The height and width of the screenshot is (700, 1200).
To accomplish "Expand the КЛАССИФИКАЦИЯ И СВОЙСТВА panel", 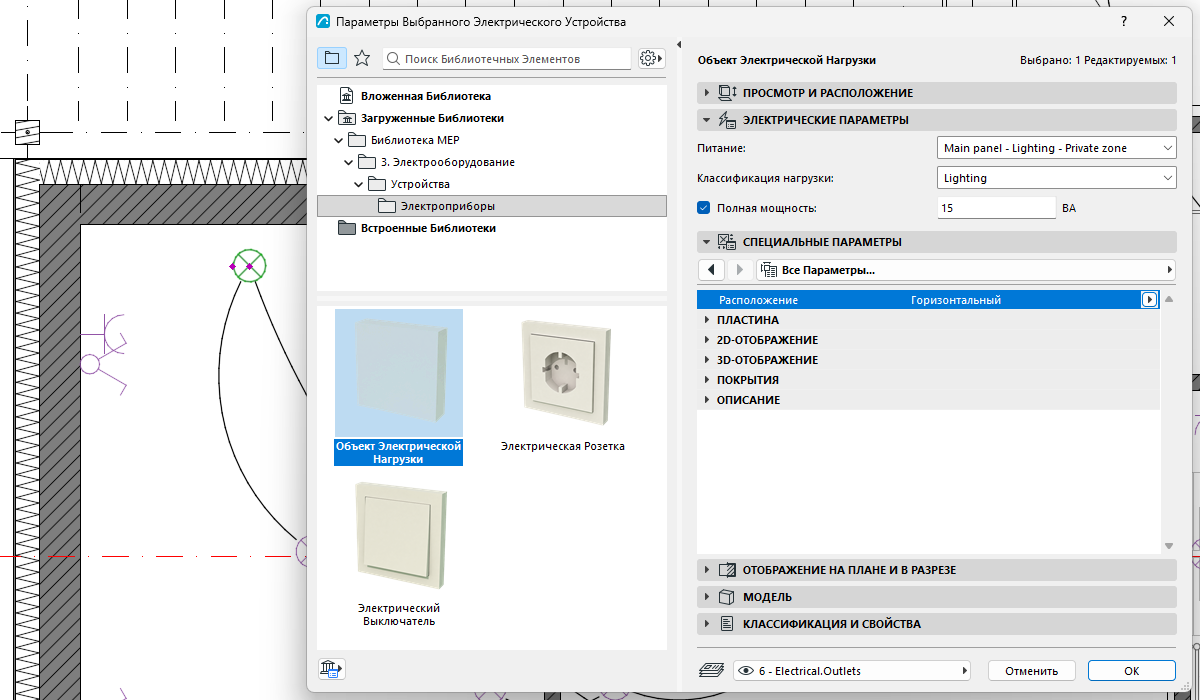I will click(x=937, y=624).
